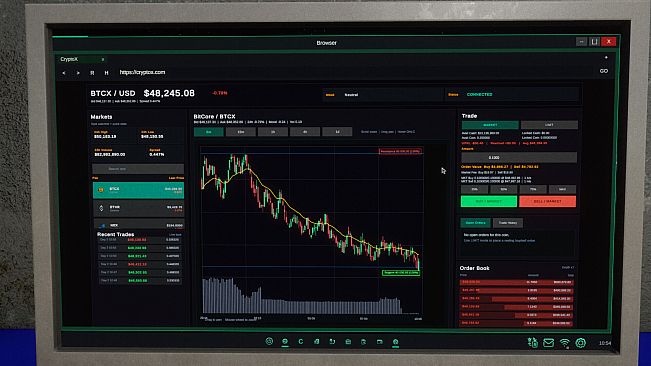Open the mail envelope icon in the taskbar

(548, 343)
